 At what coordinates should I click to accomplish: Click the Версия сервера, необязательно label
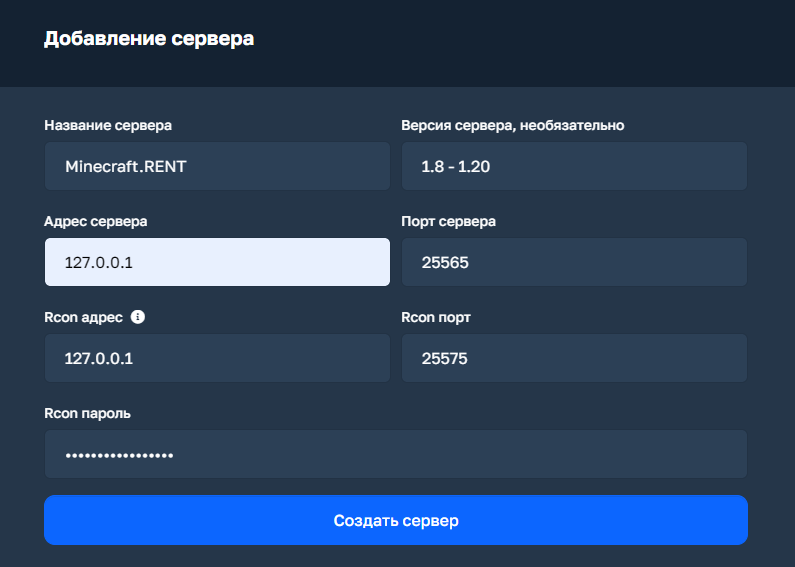513,125
